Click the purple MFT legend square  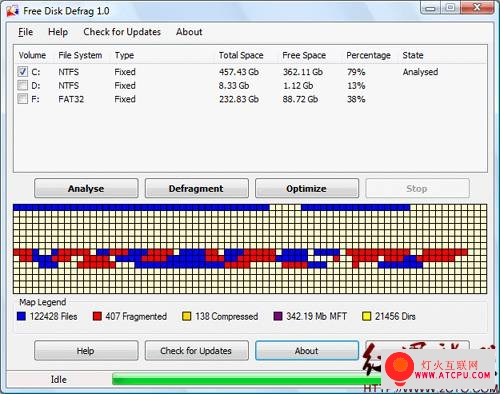(x=278, y=316)
